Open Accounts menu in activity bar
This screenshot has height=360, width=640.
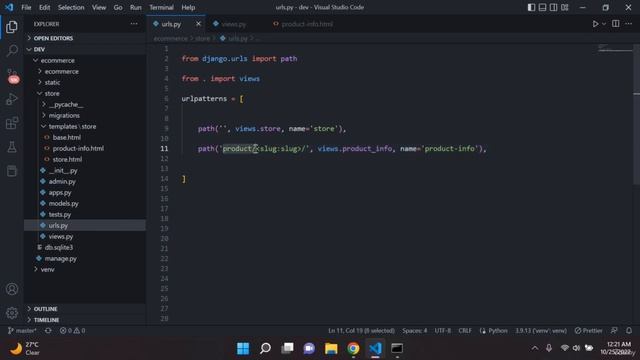(12, 289)
